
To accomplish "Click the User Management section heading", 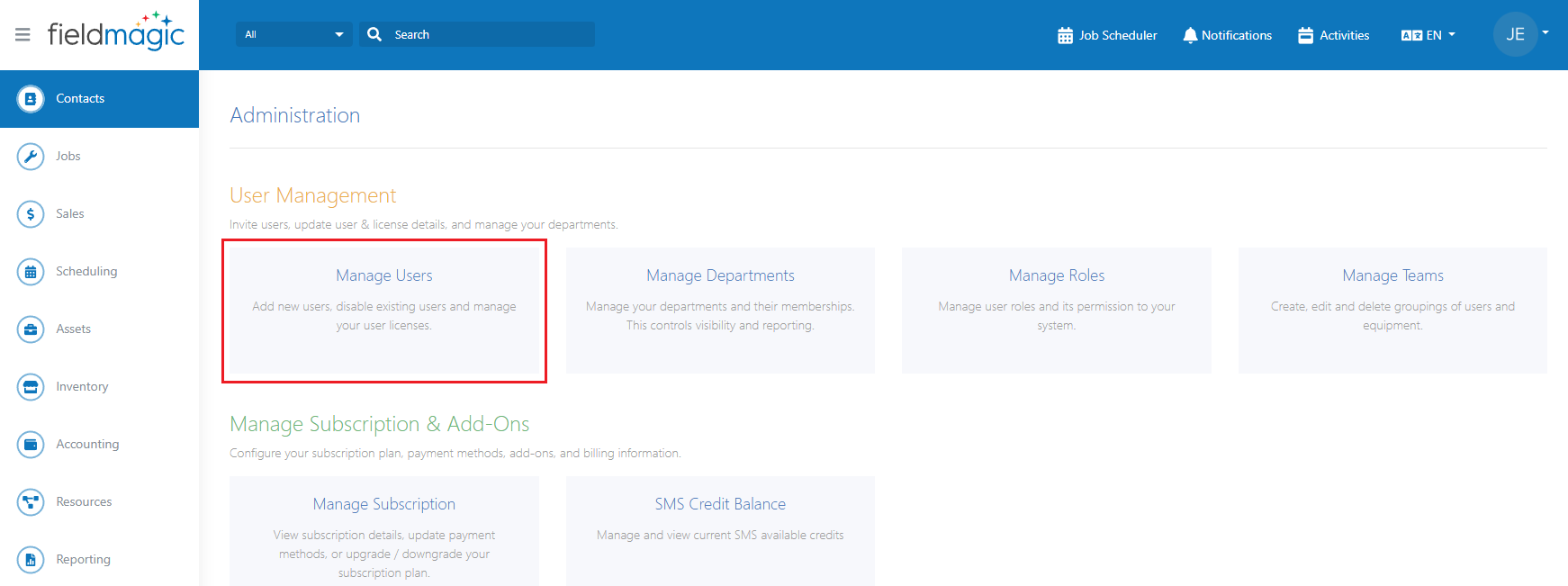I will (313, 195).
